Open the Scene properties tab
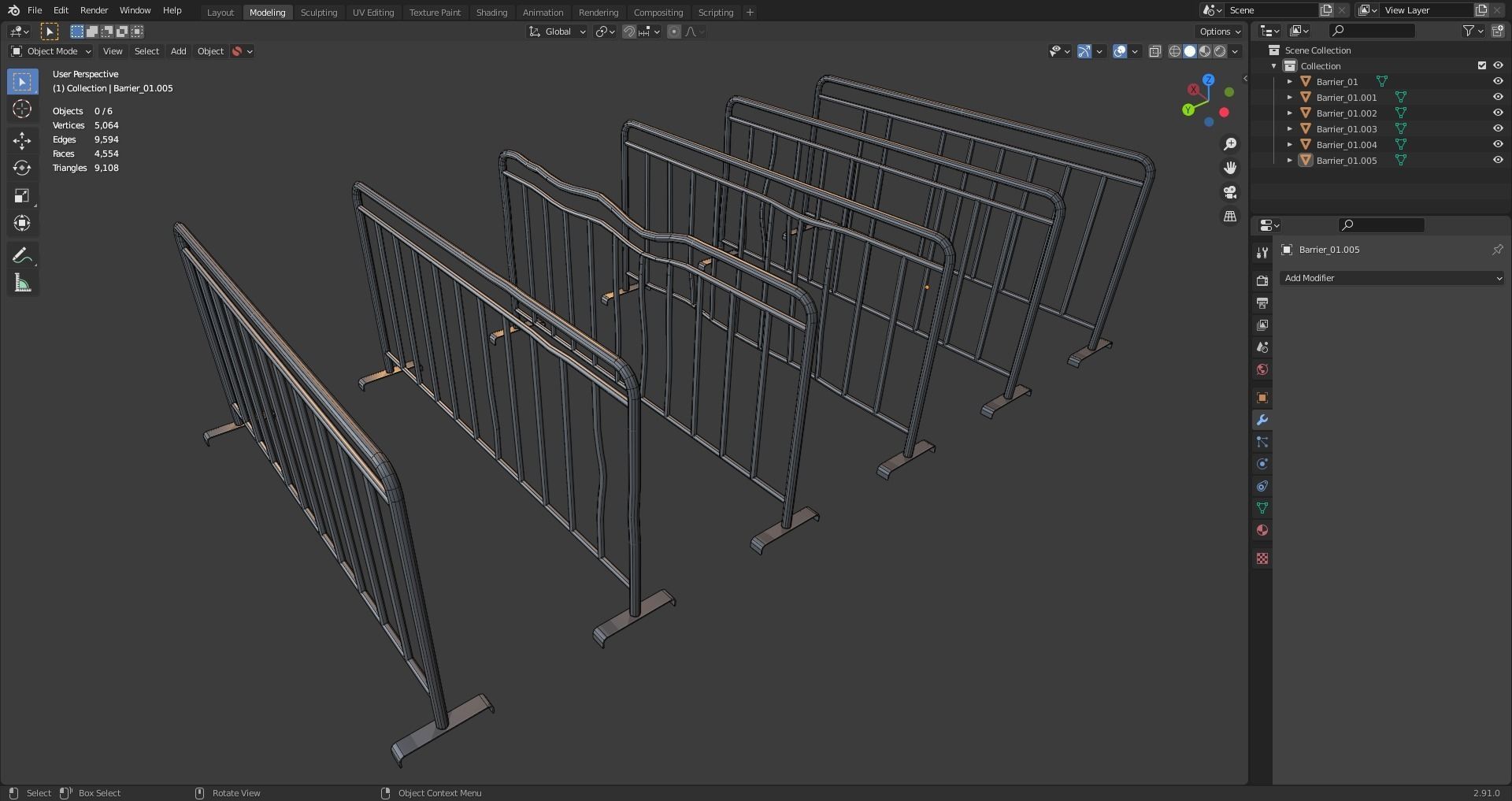The width and height of the screenshot is (1512, 801). coord(1262,347)
